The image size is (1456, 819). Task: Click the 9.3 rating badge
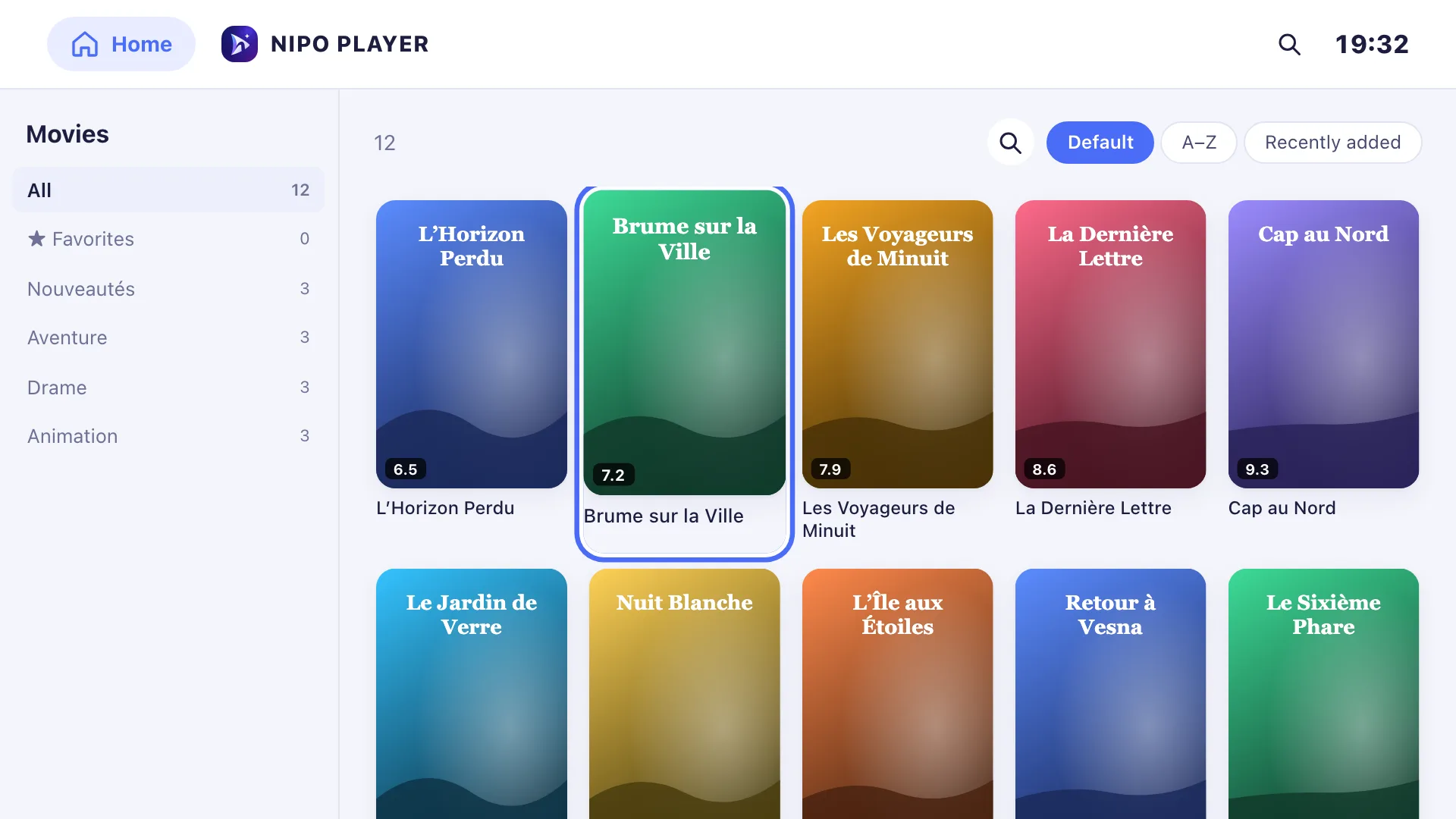point(1257,469)
